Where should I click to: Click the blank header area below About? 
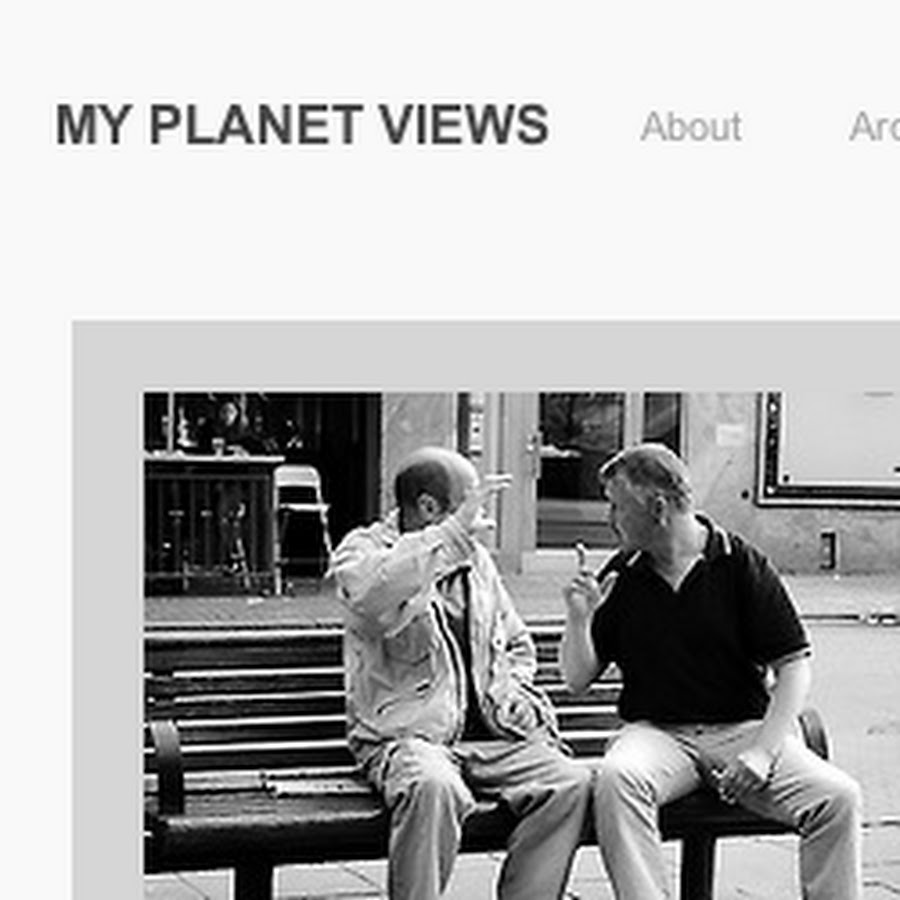tap(690, 230)
